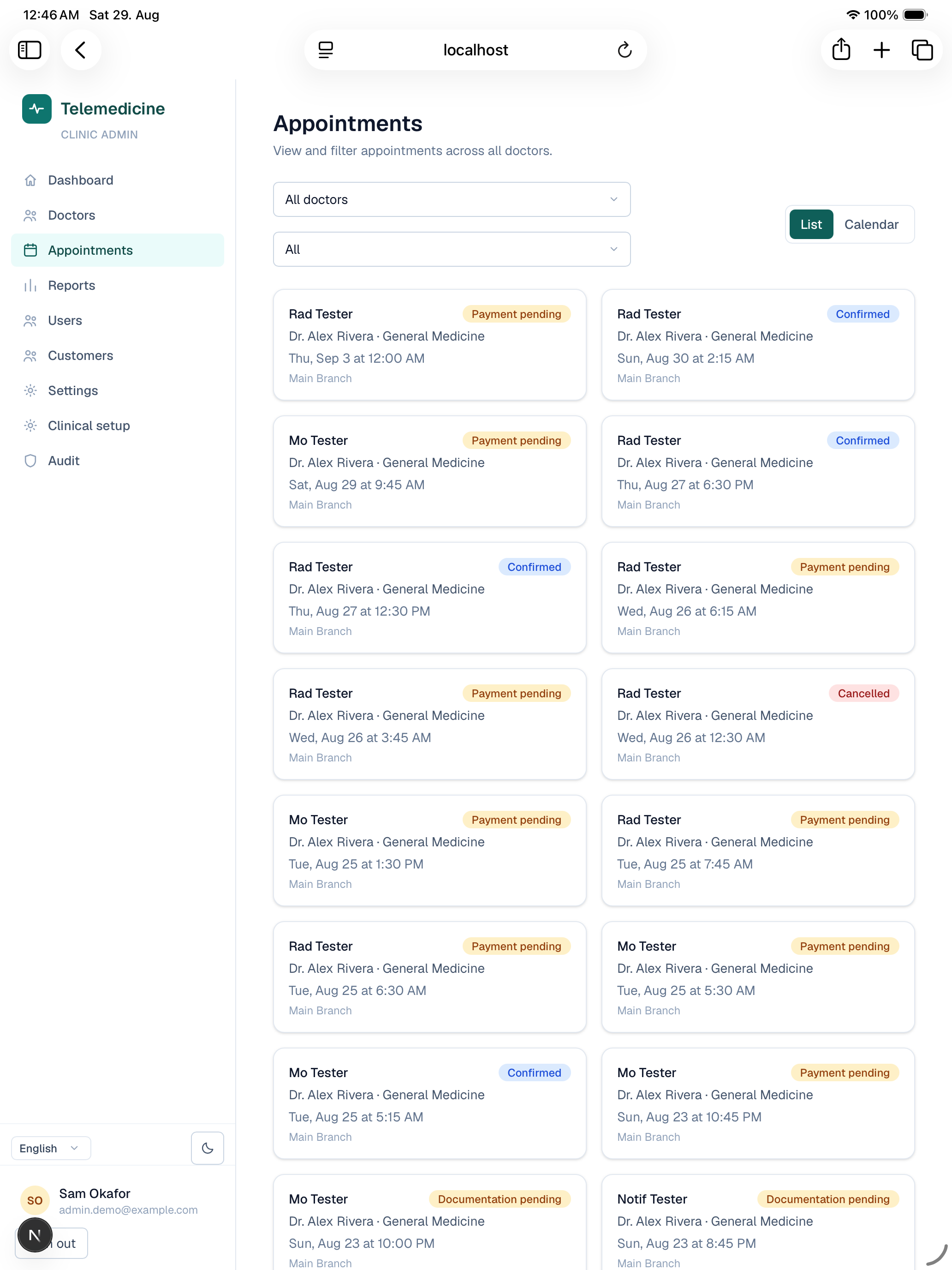Screen dimensions: 952x1270
Task: Open page settings icon in address bar
Action: [x=325, y=50]
